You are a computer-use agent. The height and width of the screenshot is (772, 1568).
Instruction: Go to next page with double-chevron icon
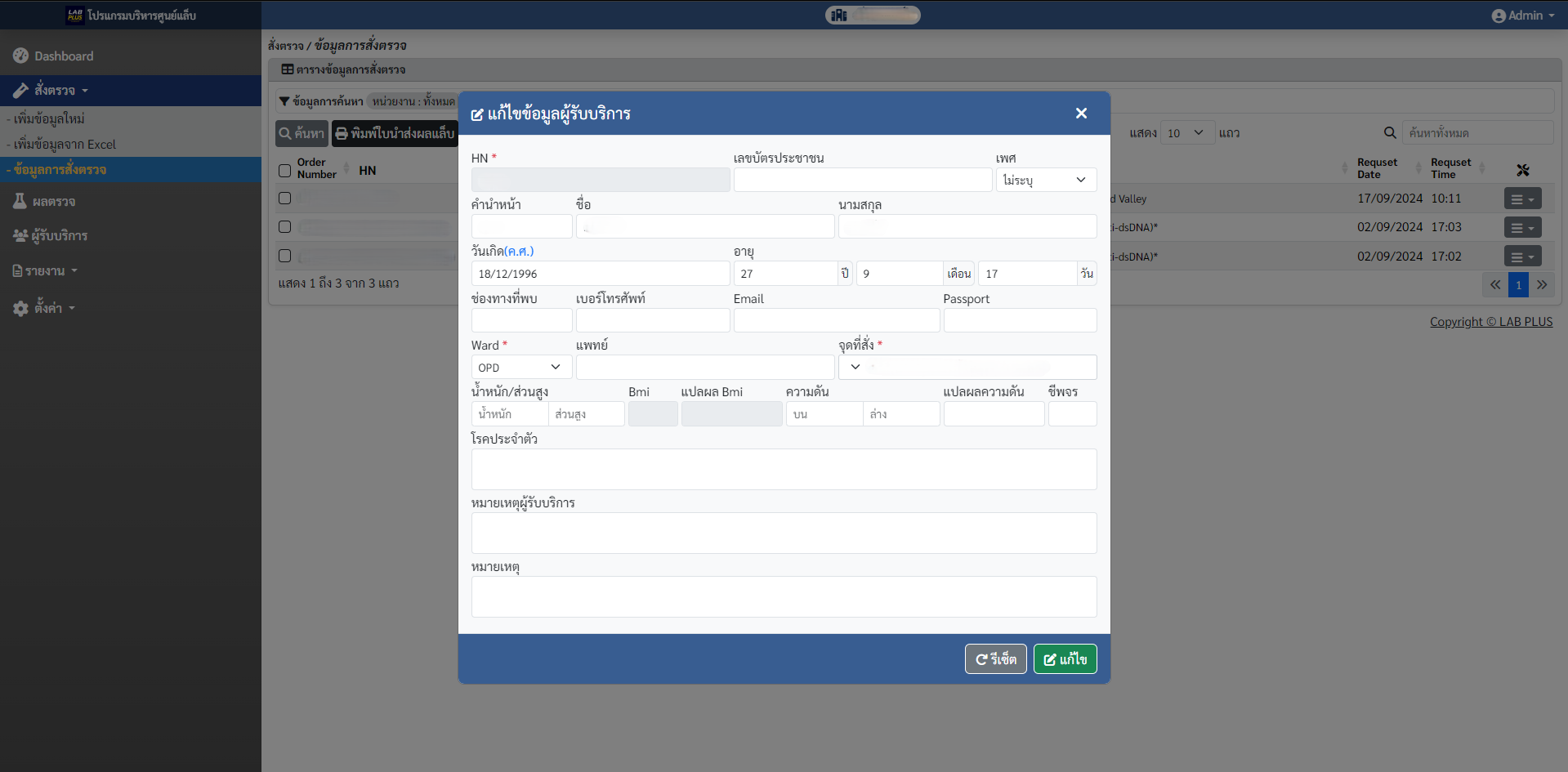[x=1542, y=284]
